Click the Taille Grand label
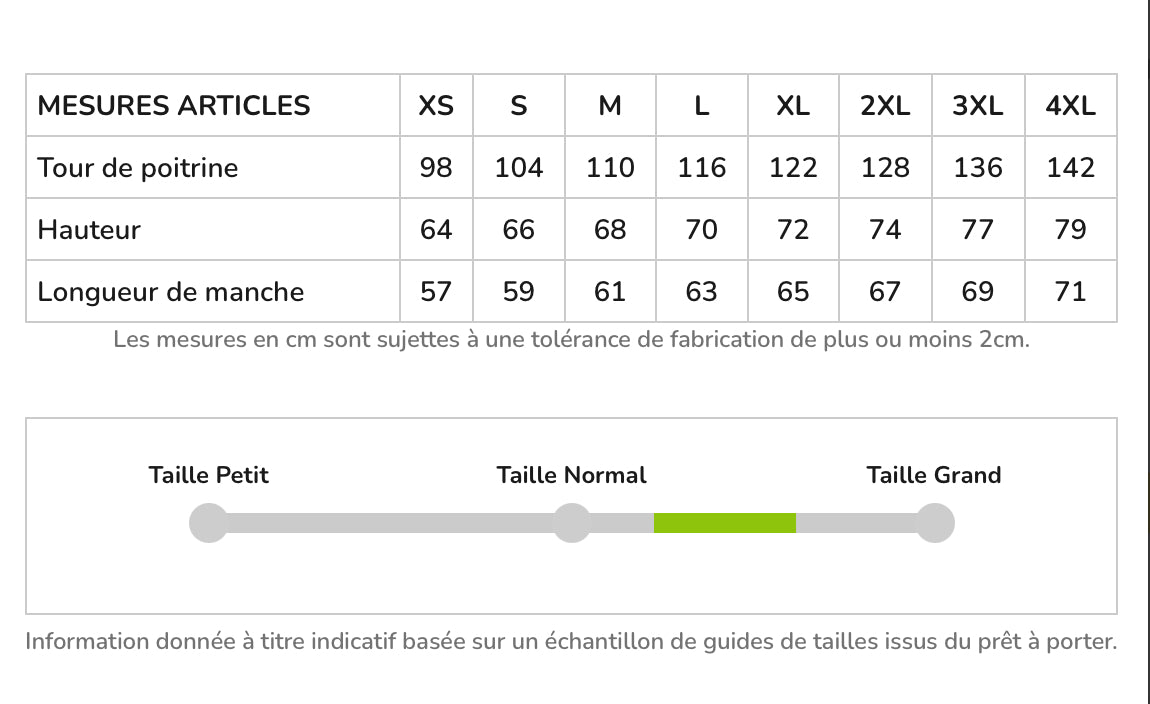 934,475
